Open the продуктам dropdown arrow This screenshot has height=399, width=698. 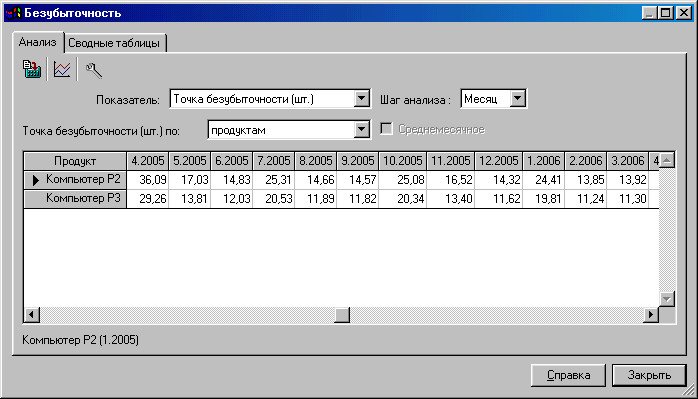[362, 130]
